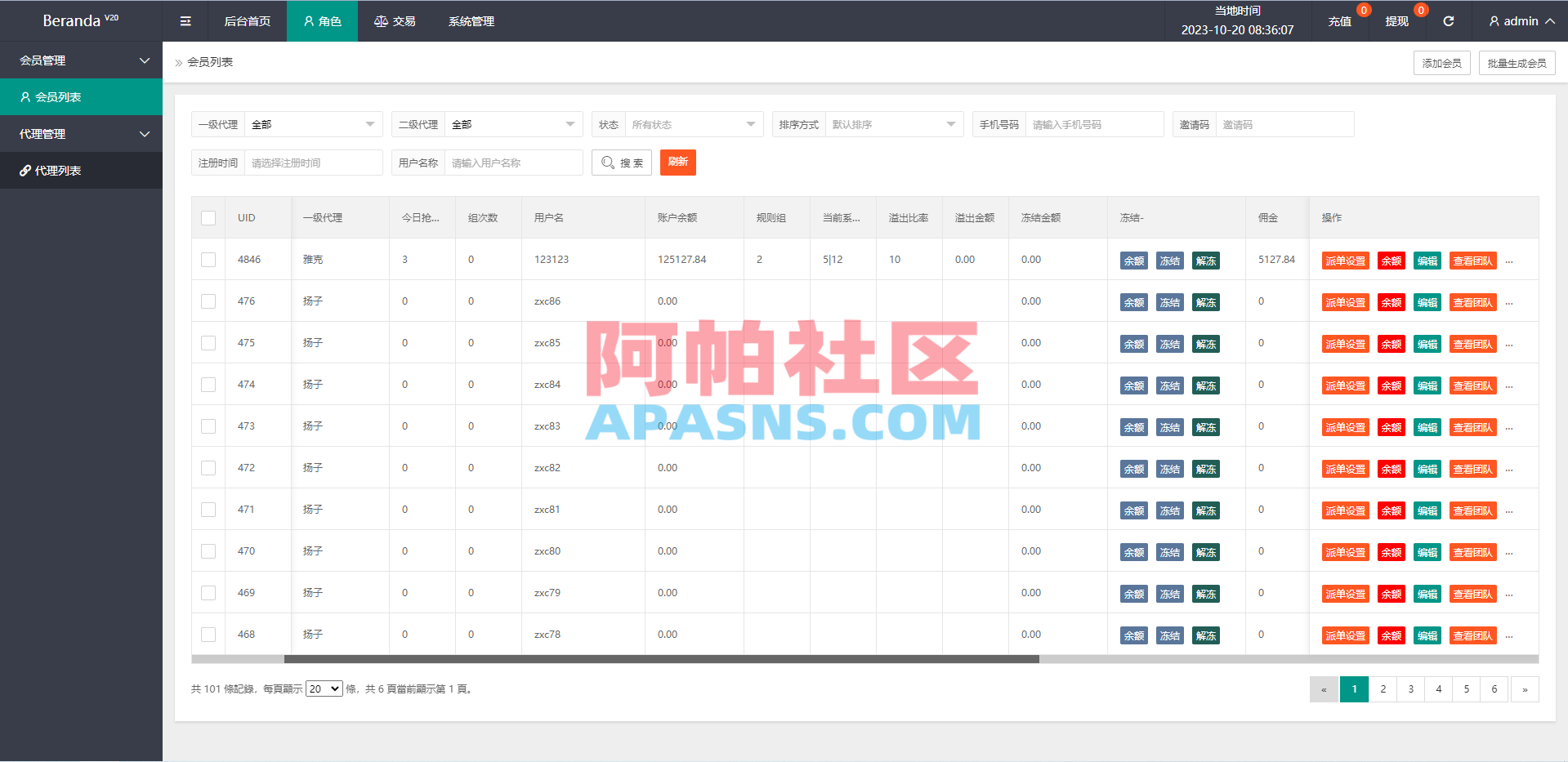
Task: Click inside the 手机号码 input field
Action: (x=1095, y=124)
